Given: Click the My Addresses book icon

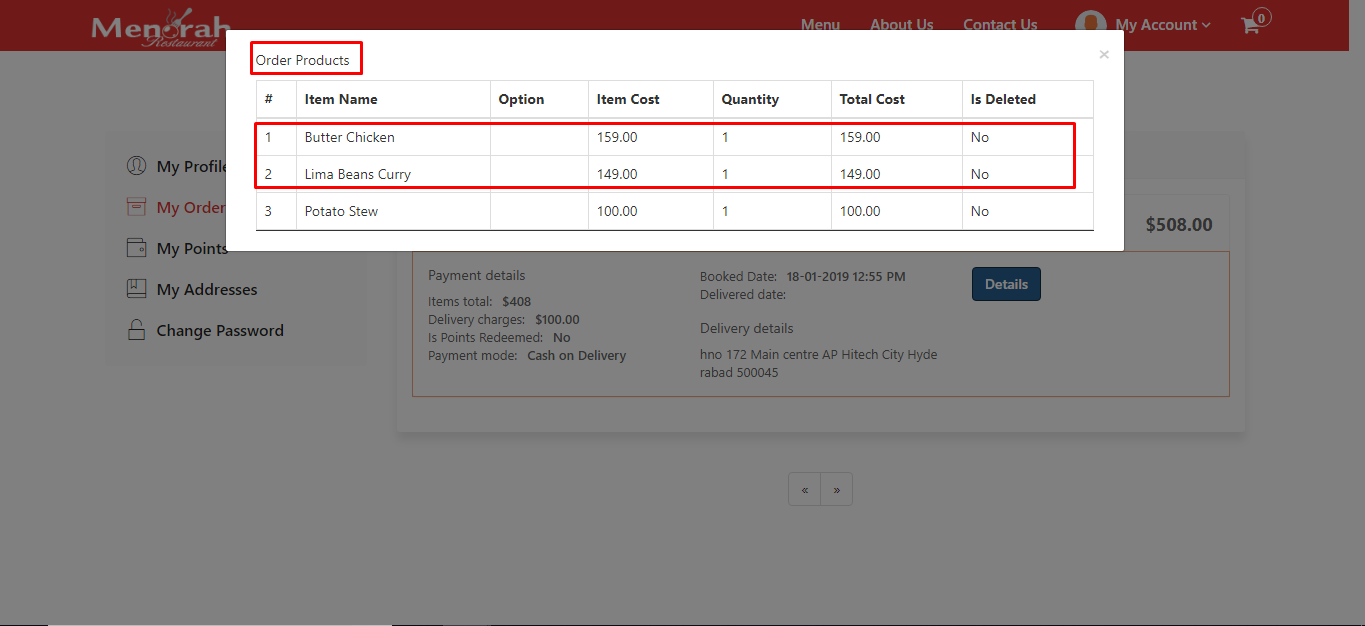Looking at the screenshot, I should [136, 289].
